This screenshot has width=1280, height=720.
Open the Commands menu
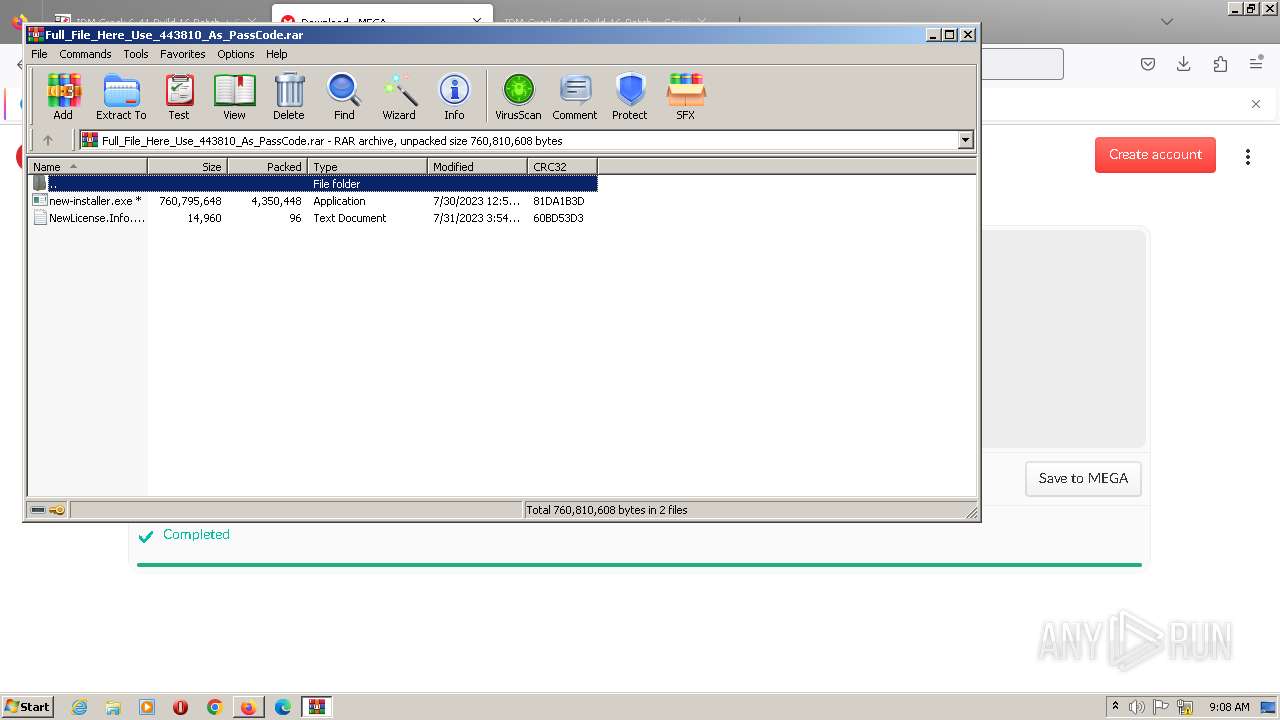click(85, 54)
